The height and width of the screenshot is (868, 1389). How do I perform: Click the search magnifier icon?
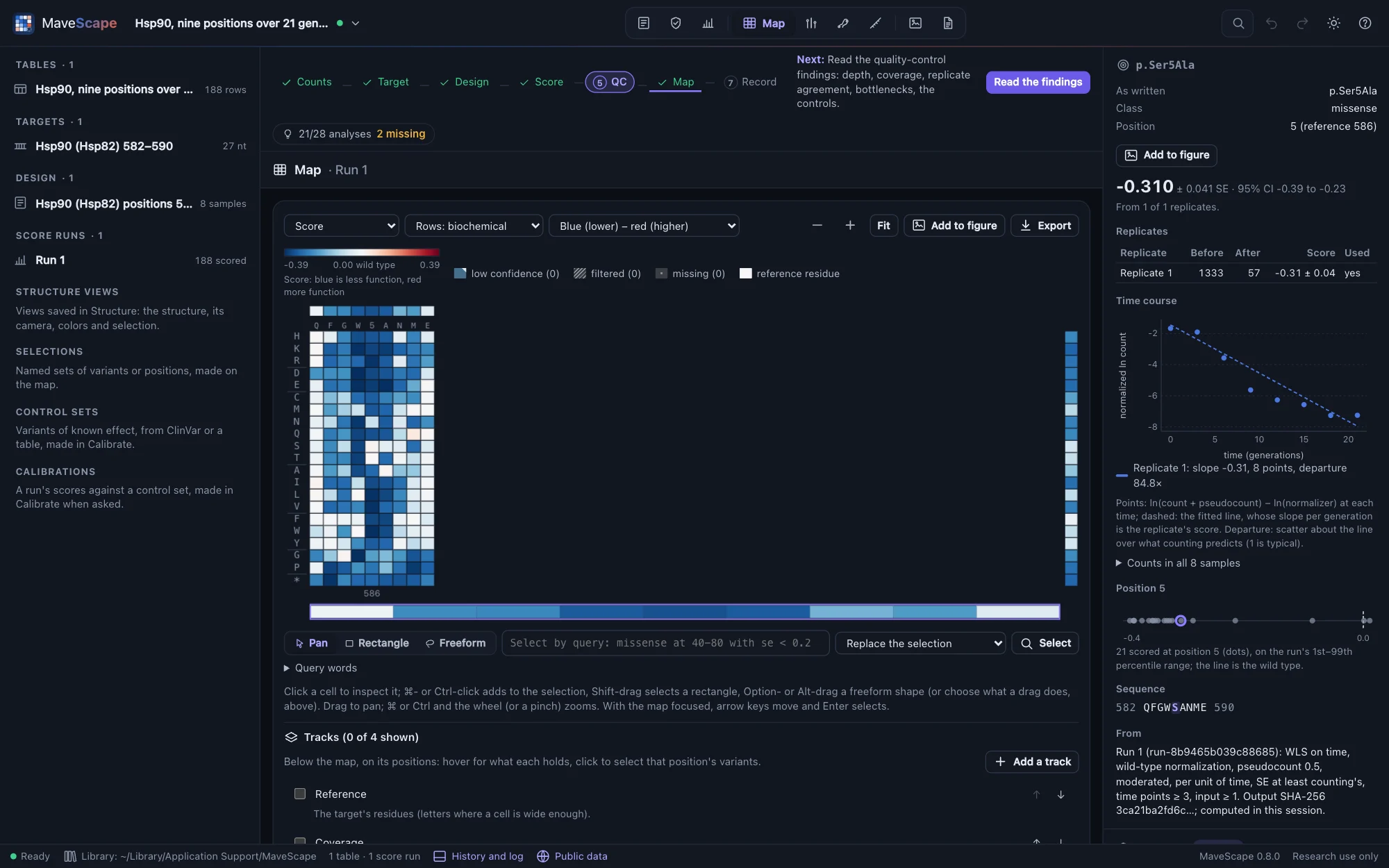click(1238, 23)
